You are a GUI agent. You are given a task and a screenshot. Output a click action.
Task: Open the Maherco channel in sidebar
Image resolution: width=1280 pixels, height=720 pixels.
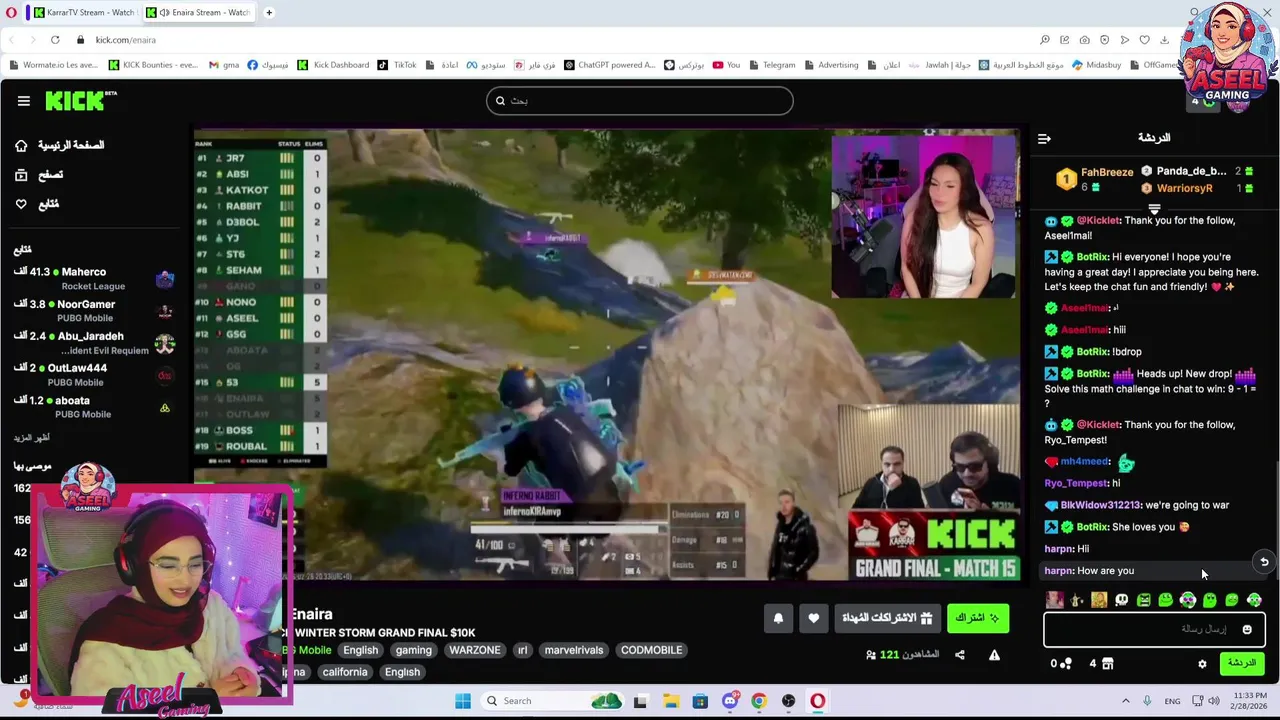tap(95, 279)
